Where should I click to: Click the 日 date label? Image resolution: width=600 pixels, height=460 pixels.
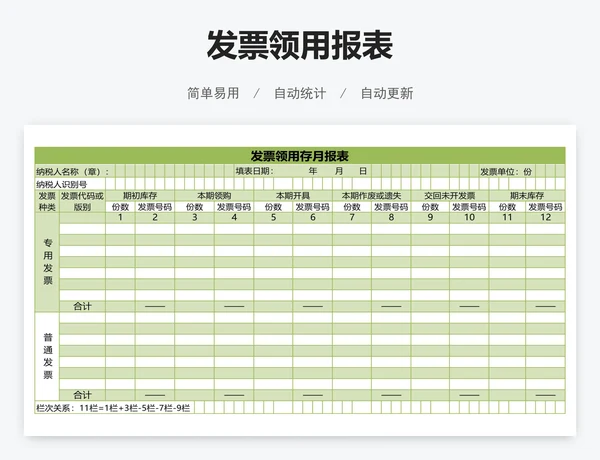[x=363, y=171]
